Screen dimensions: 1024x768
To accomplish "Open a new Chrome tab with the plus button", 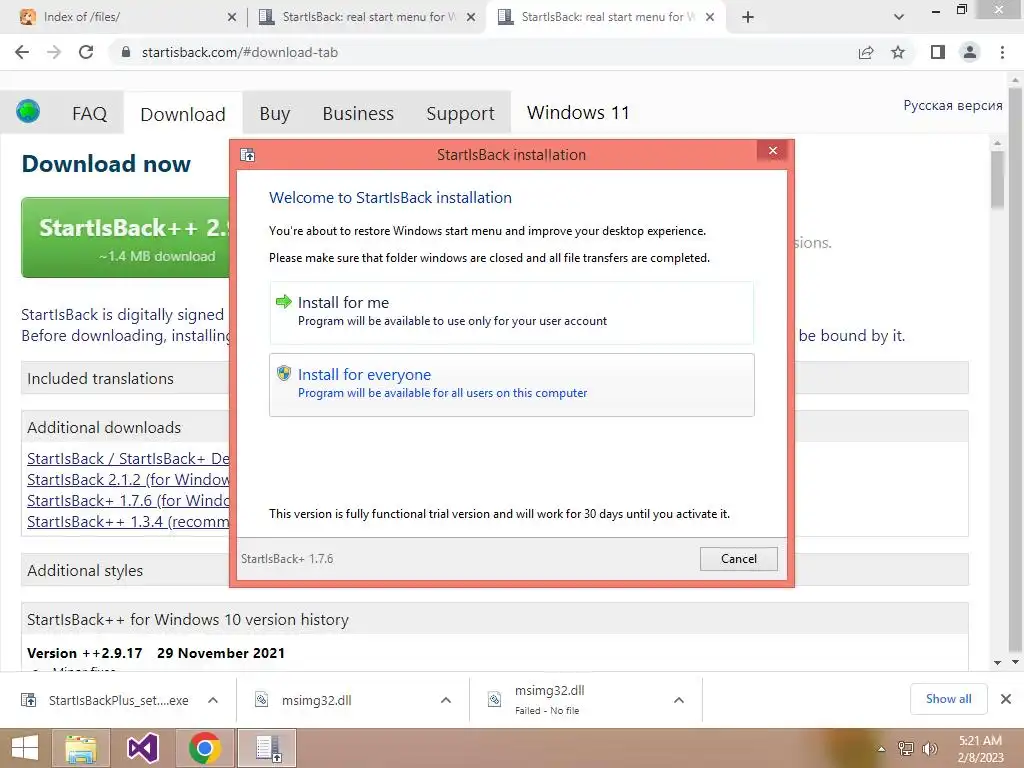I will click(x=748, y=17).
